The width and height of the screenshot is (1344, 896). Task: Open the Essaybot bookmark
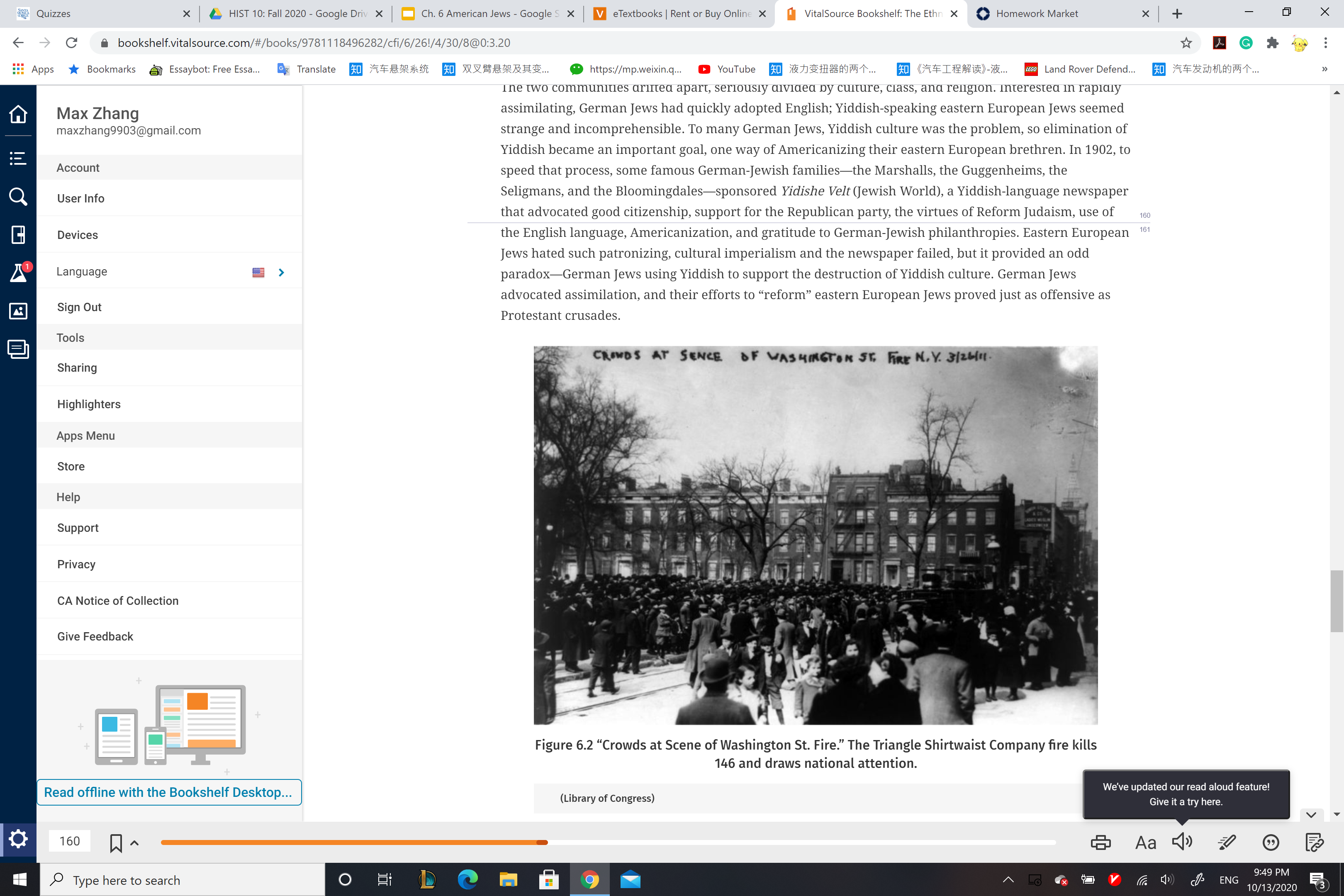(205, 69)
